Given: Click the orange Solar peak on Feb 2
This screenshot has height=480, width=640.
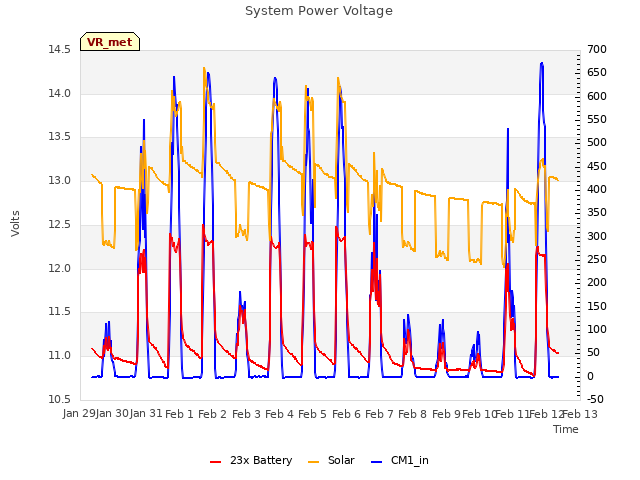Looking at the screenshot, I should [x=204, y=68].
